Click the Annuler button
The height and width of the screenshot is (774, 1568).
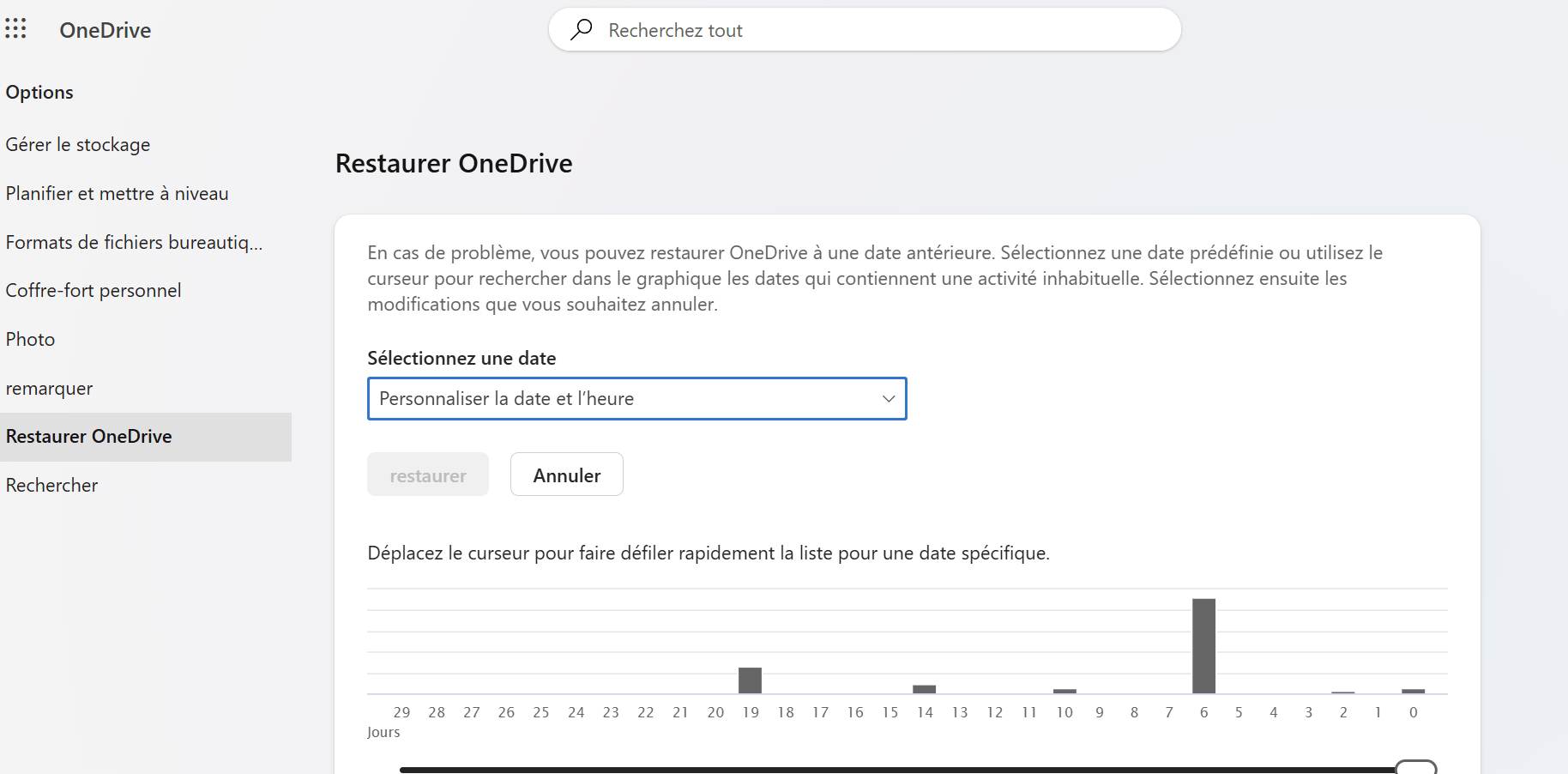pos(567,475)
